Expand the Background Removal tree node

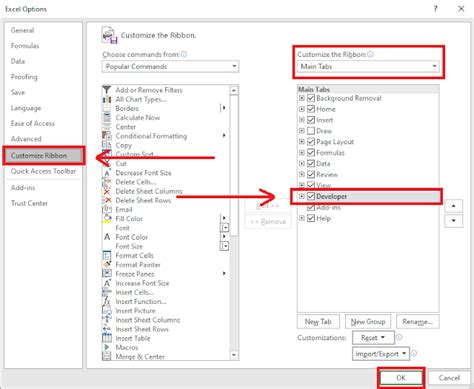pyautogui.click(x=301, y=98)
